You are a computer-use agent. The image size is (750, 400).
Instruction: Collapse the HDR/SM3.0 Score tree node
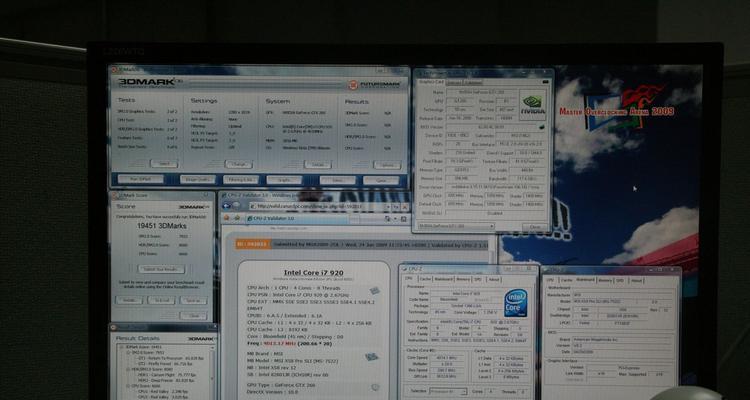click(x=129, y=369)
